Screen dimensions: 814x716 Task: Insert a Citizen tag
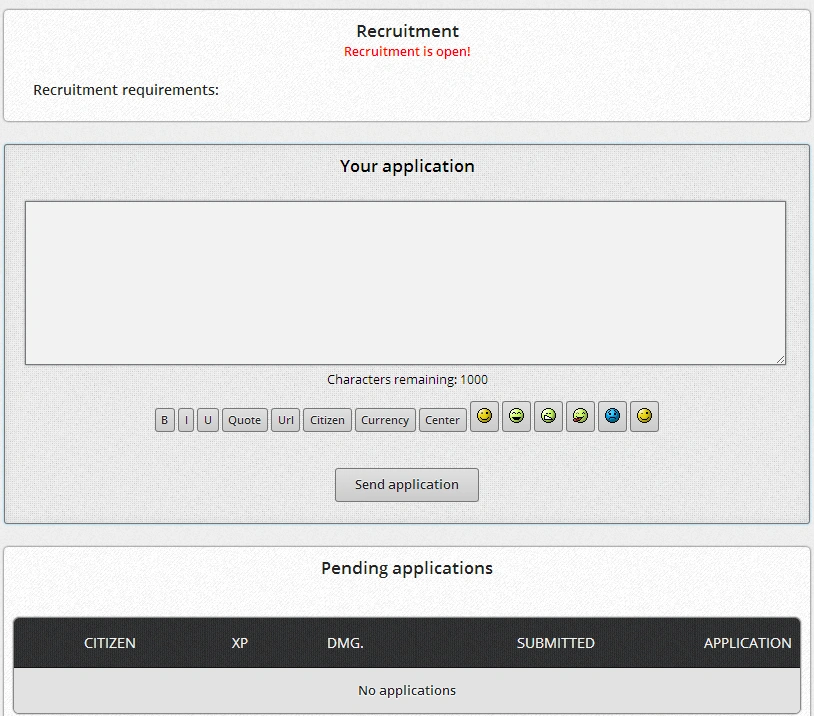[327, 420]
